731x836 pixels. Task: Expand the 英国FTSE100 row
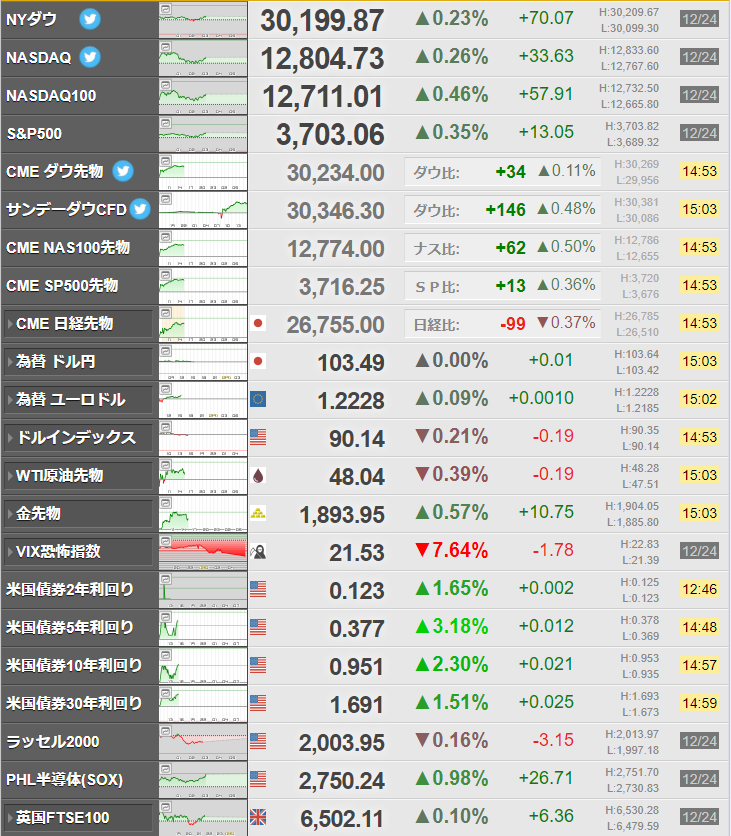[x=78, y=817]
